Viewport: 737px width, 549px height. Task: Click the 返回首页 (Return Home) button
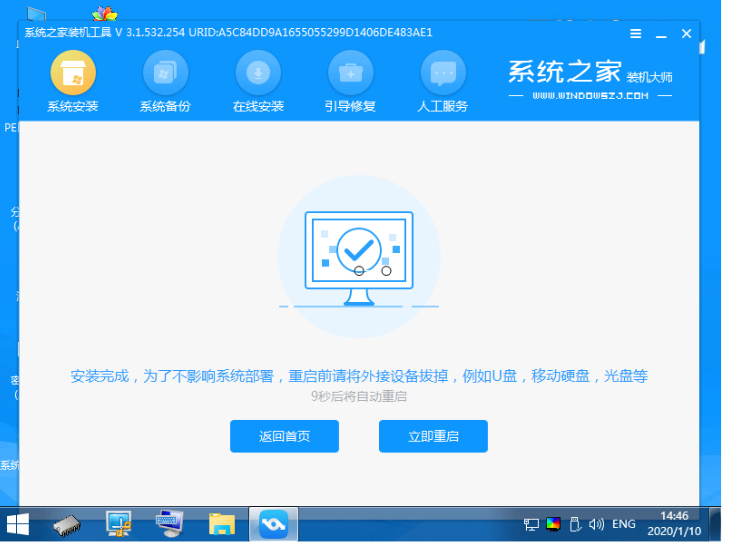[x=284, y=436]
